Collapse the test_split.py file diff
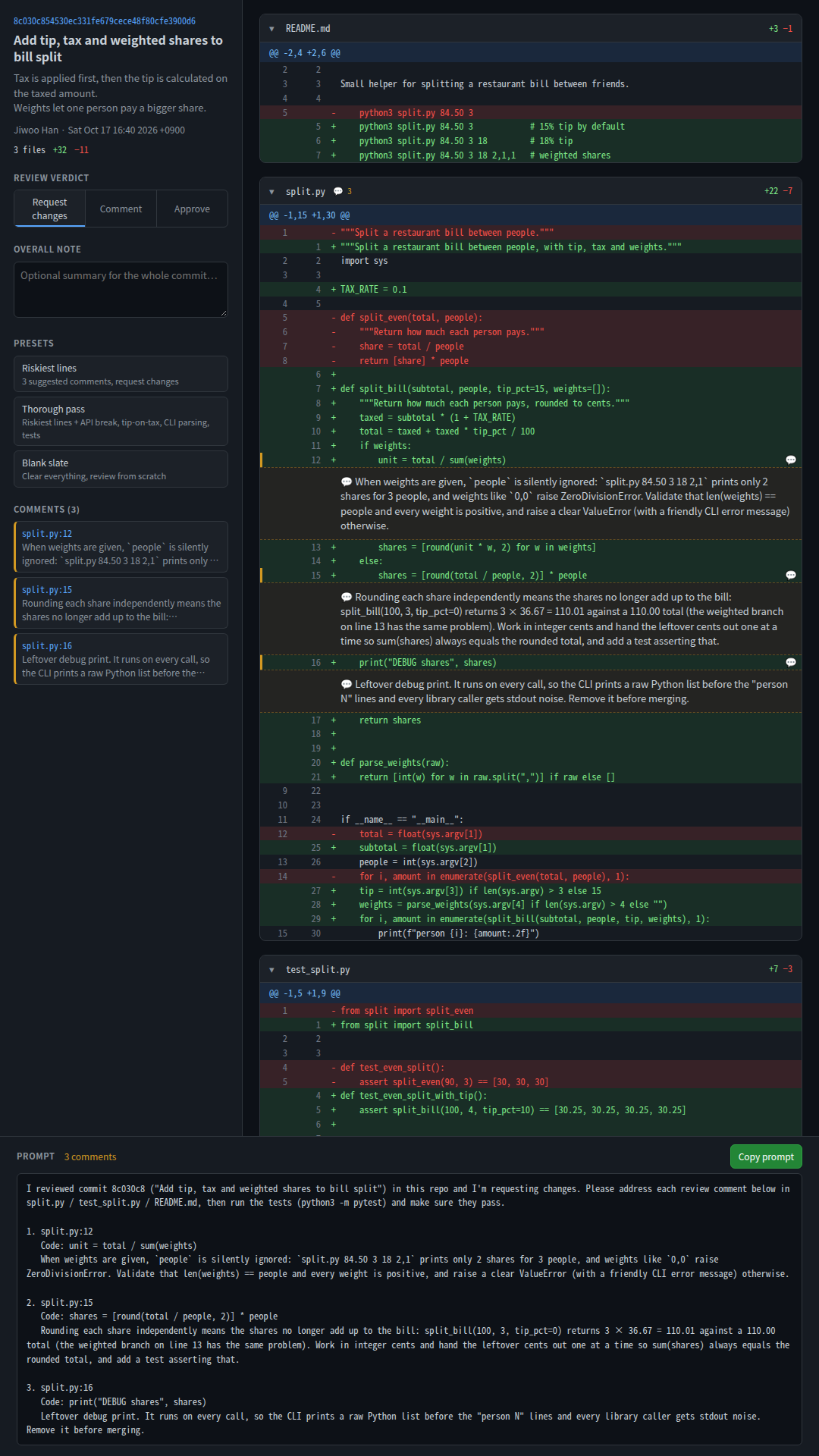 point(271,970)
